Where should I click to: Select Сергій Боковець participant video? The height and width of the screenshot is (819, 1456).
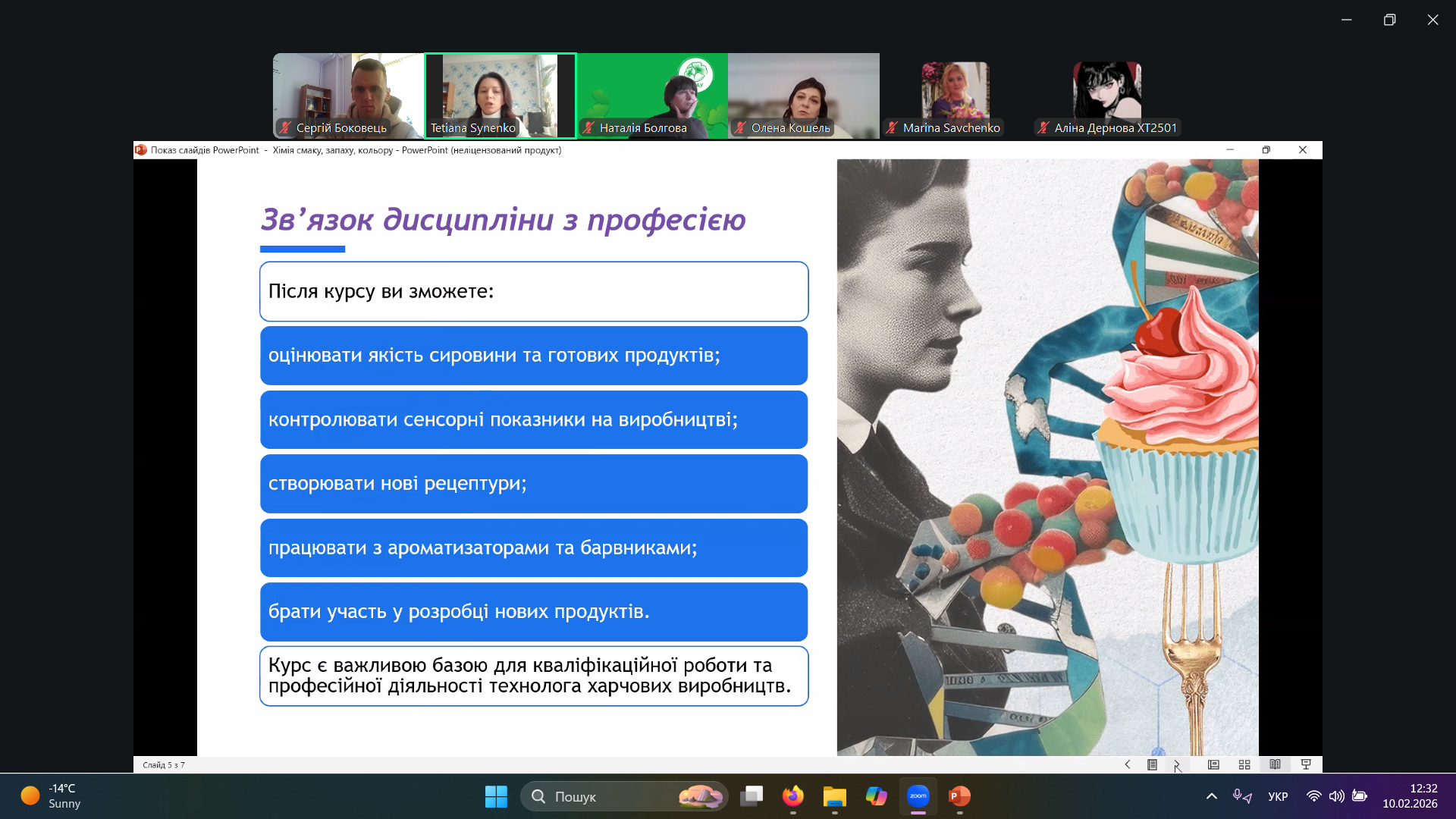(348, 96)
